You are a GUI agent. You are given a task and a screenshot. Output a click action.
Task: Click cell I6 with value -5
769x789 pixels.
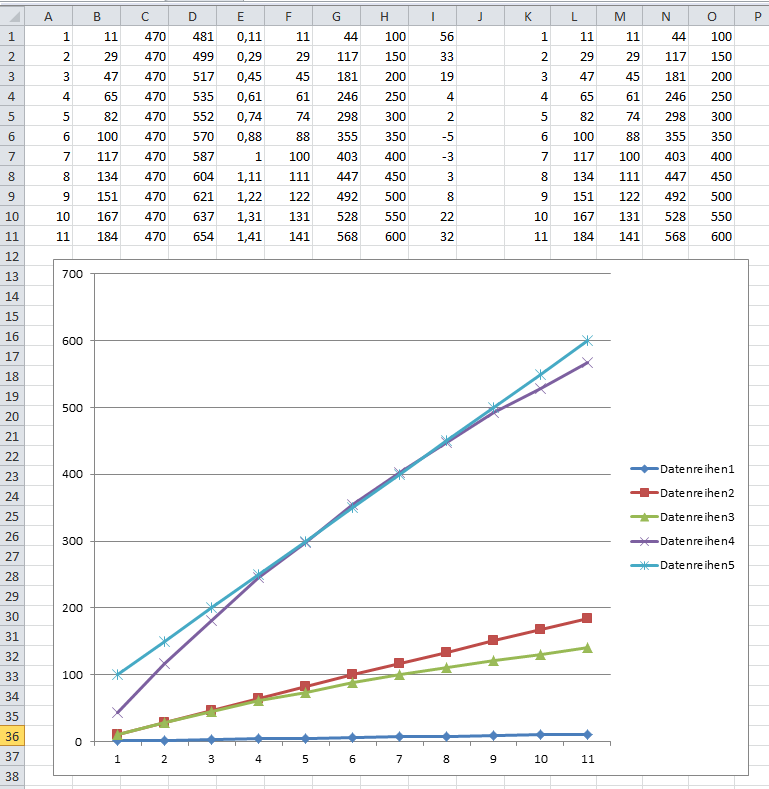click(433, 136)
